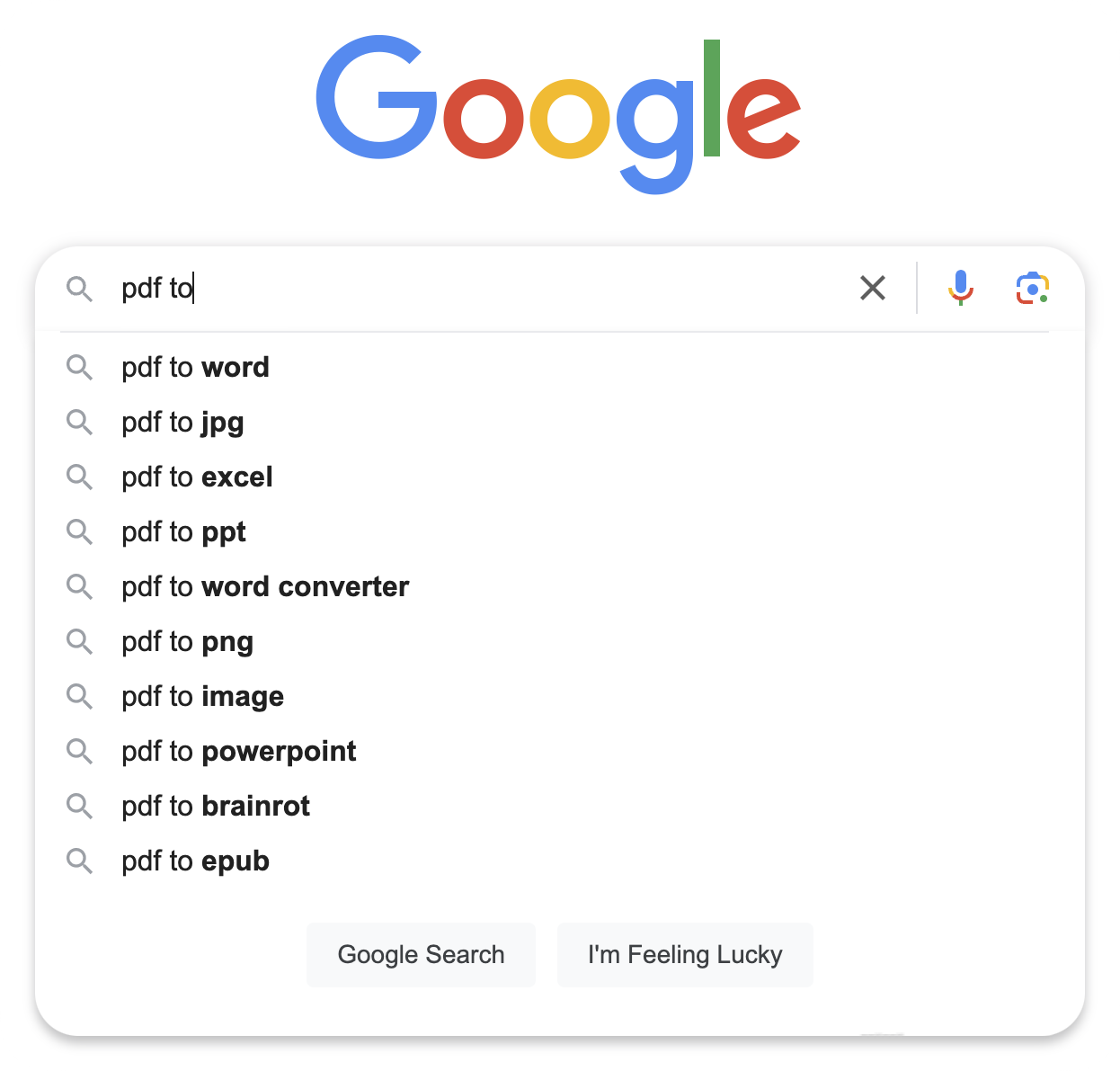
Task: Click magnifier icon beside pdf to jpg
Action: click(80, 422)
